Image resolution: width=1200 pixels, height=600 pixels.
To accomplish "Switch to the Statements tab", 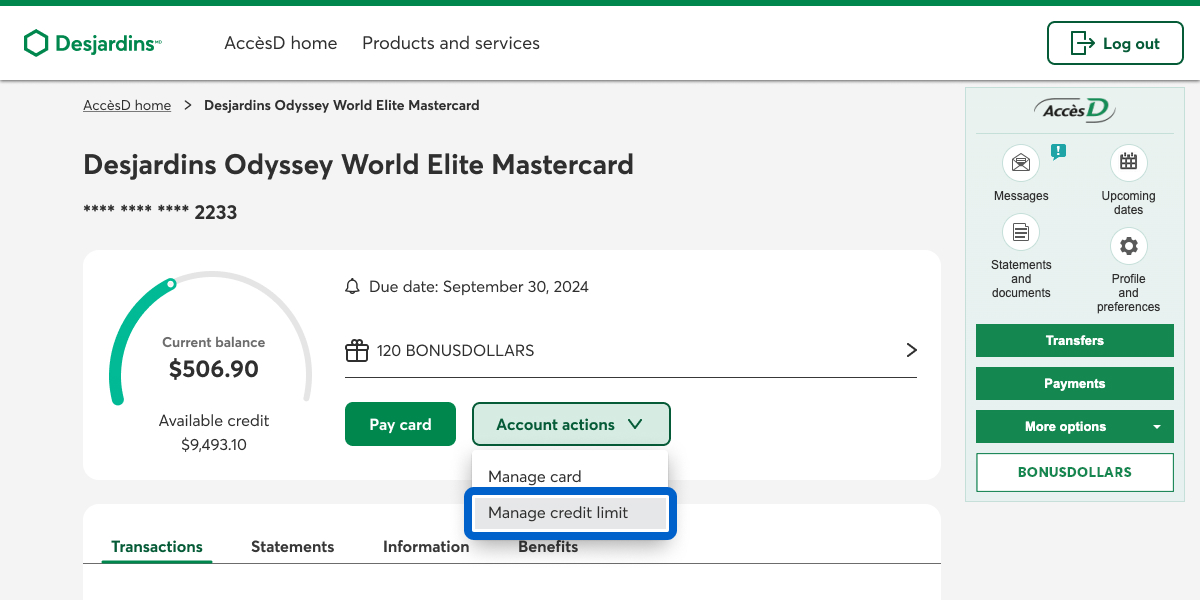I will coord(292,546).
